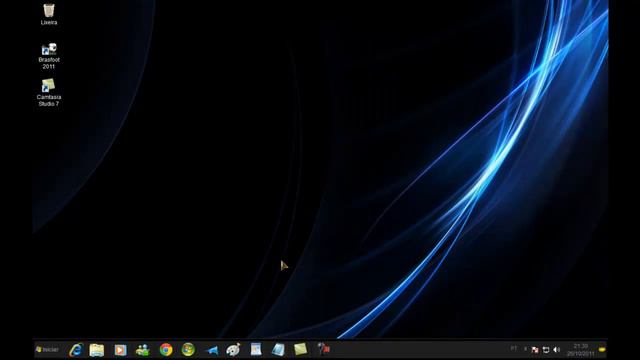Viewport: 640px width, 360px height.
Task: Open the Paint palette taskbar icon
Action: tap(233, 350)
